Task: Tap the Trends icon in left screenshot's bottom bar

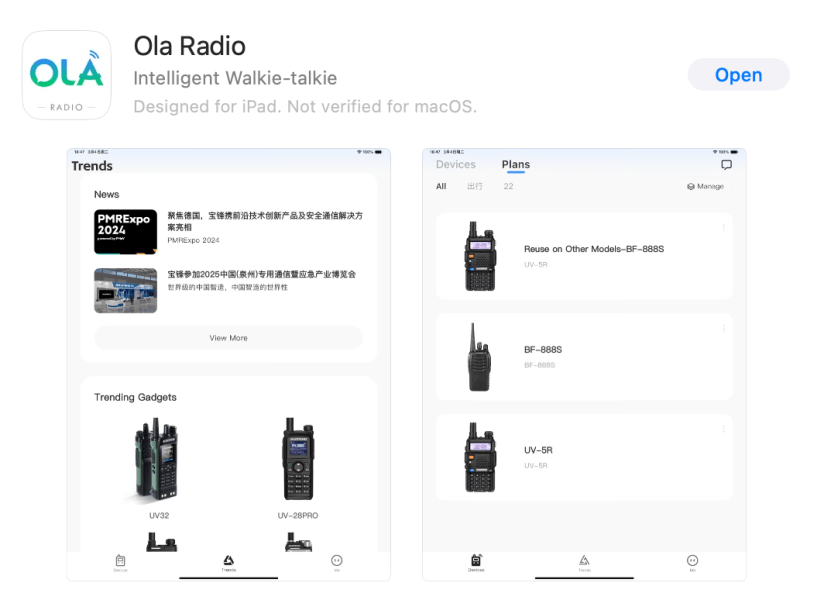Action: click(228, 562)
